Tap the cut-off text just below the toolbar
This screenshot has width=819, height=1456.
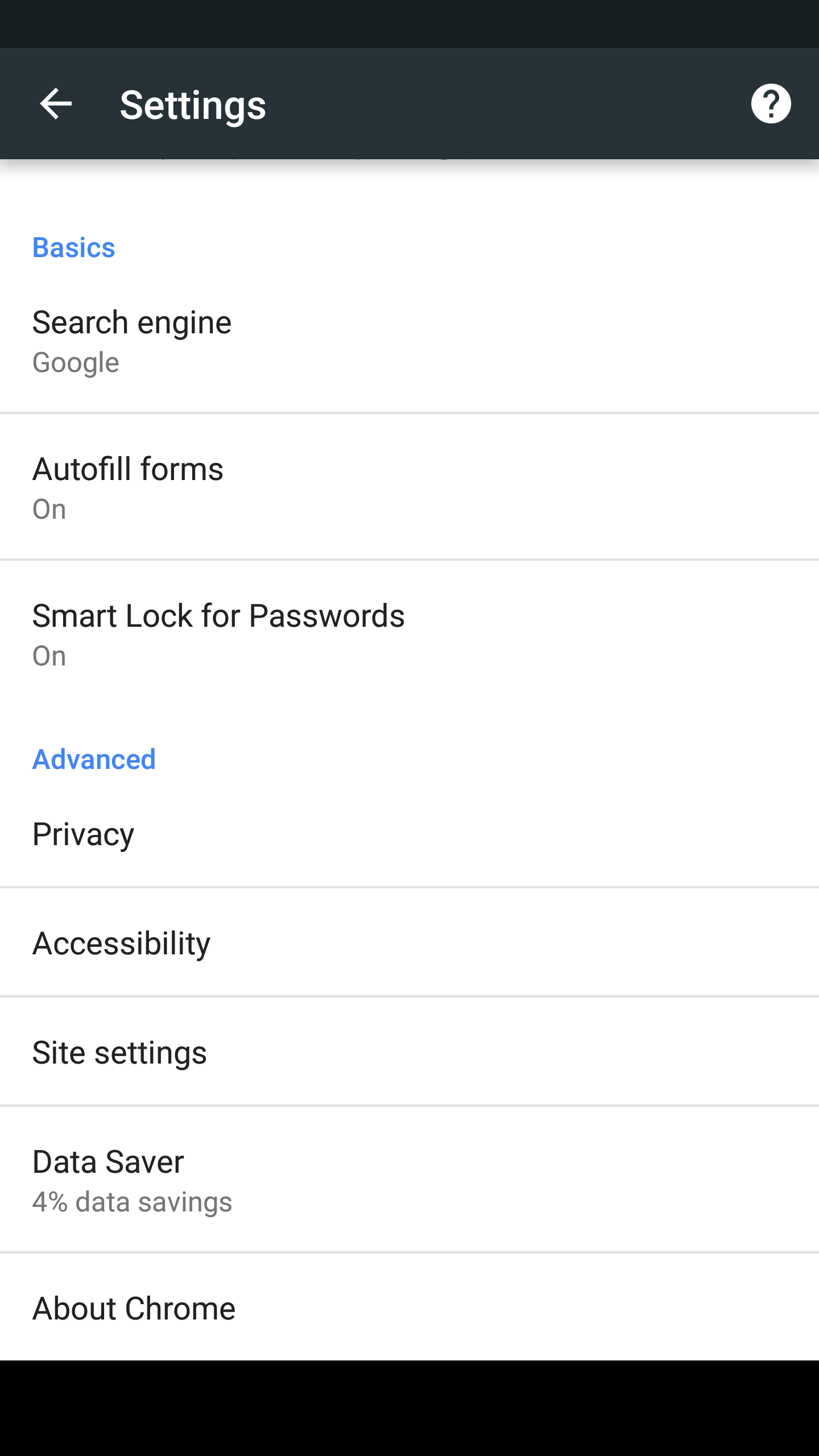coord(313,163)
